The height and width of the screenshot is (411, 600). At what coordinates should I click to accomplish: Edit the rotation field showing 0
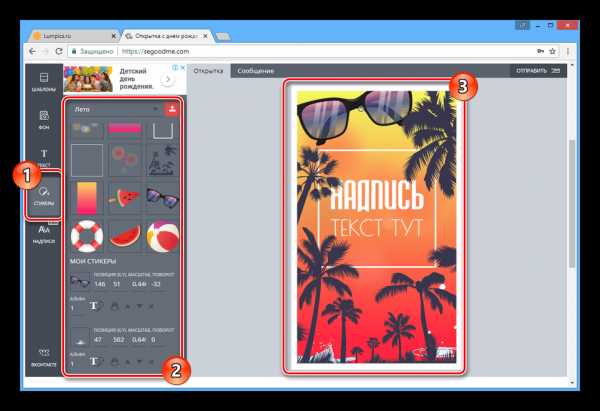point(153,339)
